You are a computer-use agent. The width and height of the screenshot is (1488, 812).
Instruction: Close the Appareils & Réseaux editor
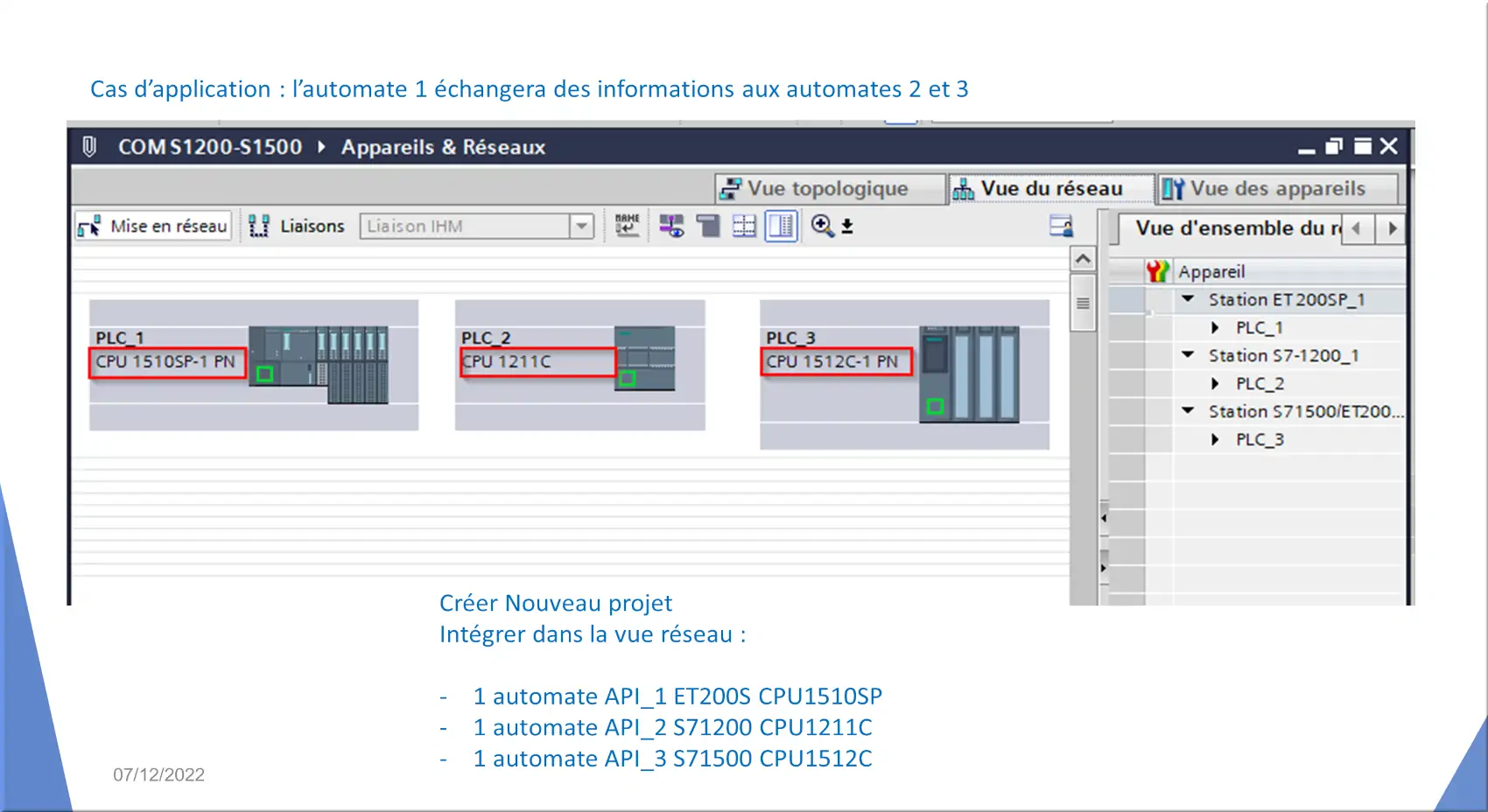tap(1388, 146)
